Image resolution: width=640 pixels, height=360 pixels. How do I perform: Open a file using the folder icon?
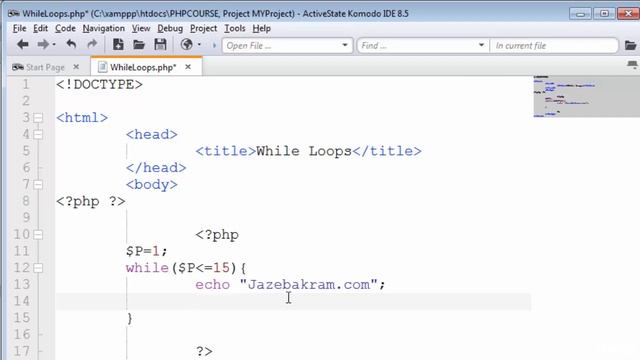pyautogui.click(x=139, y=44)
